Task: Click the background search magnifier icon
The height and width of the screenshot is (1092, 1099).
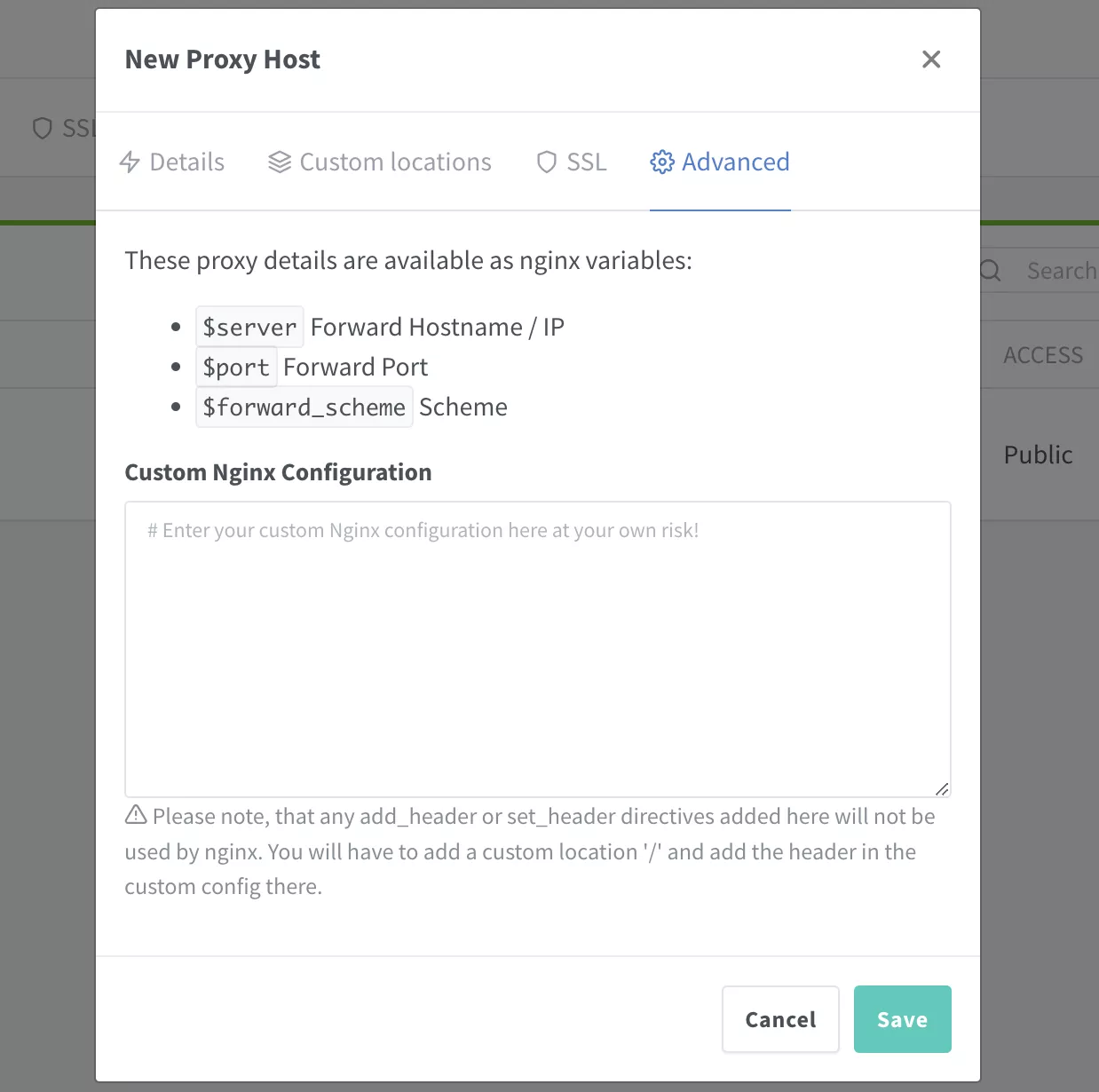Action: tap(991, 271)
